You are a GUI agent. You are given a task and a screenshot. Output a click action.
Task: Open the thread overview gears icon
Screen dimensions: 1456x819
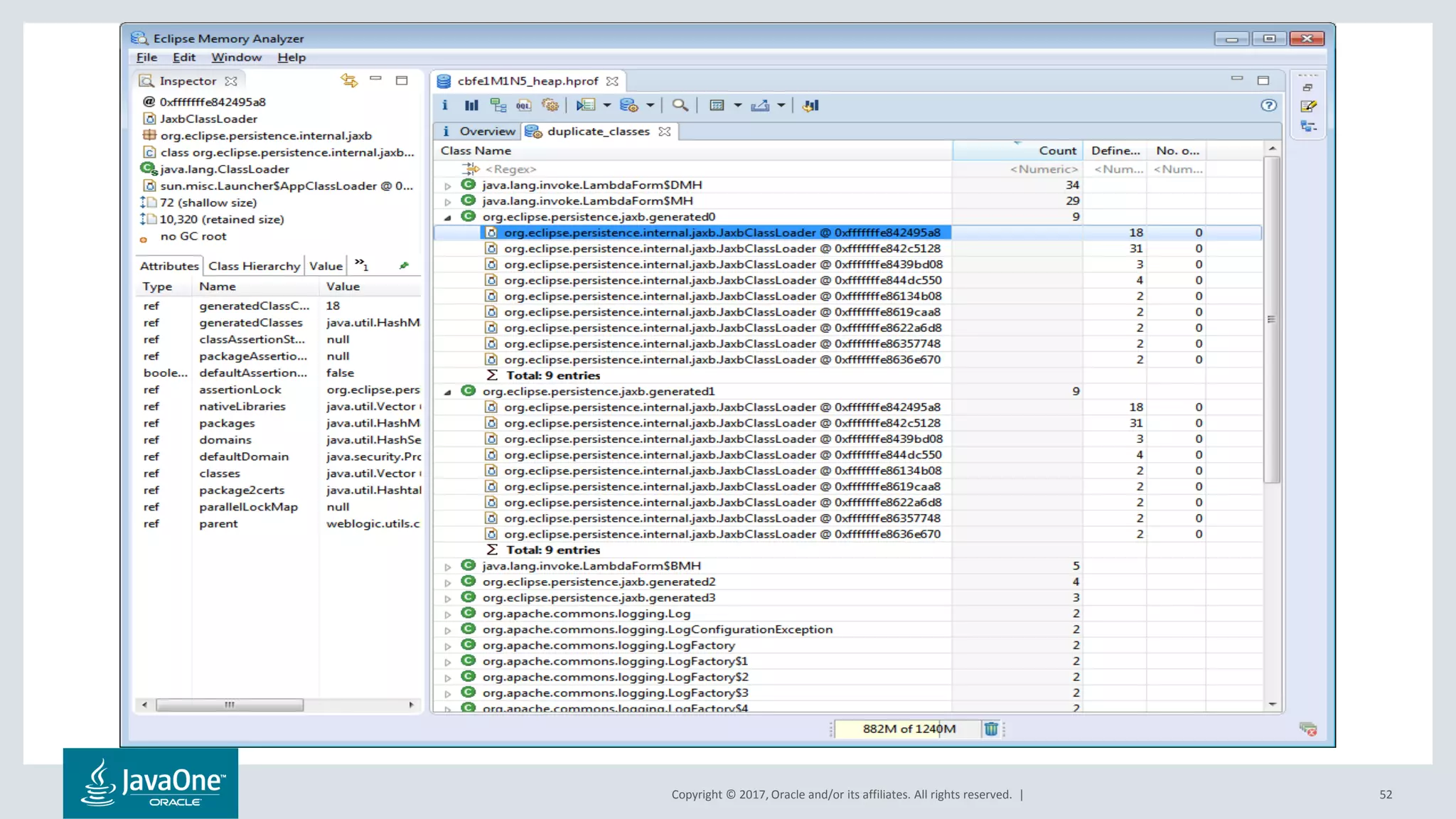[550, 105]
